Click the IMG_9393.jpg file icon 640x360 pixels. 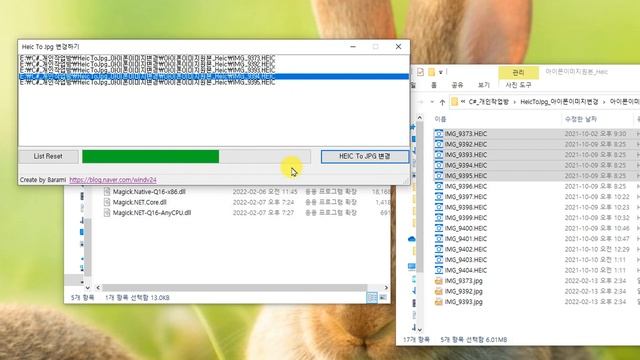[x=438, y=302]
